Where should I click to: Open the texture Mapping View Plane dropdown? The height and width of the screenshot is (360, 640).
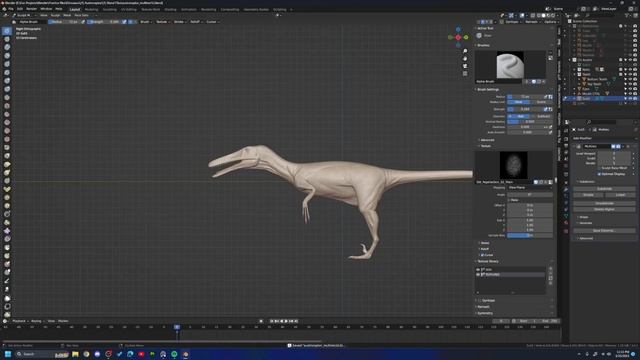530,187
